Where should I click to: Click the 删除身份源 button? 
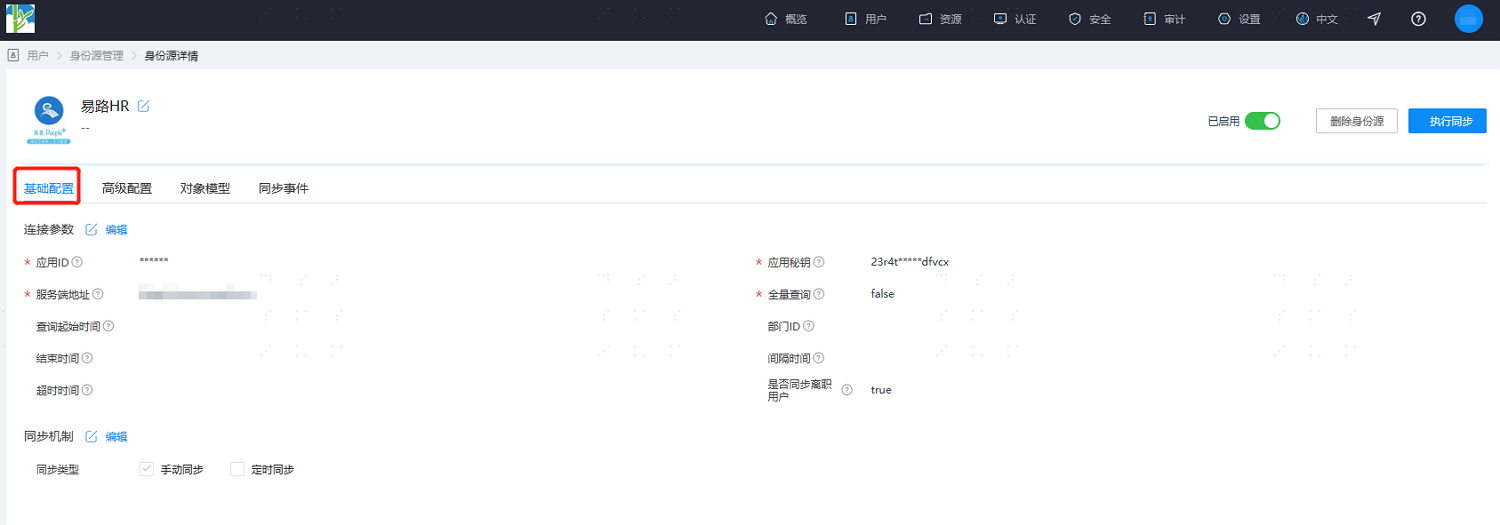(1357, 121)
